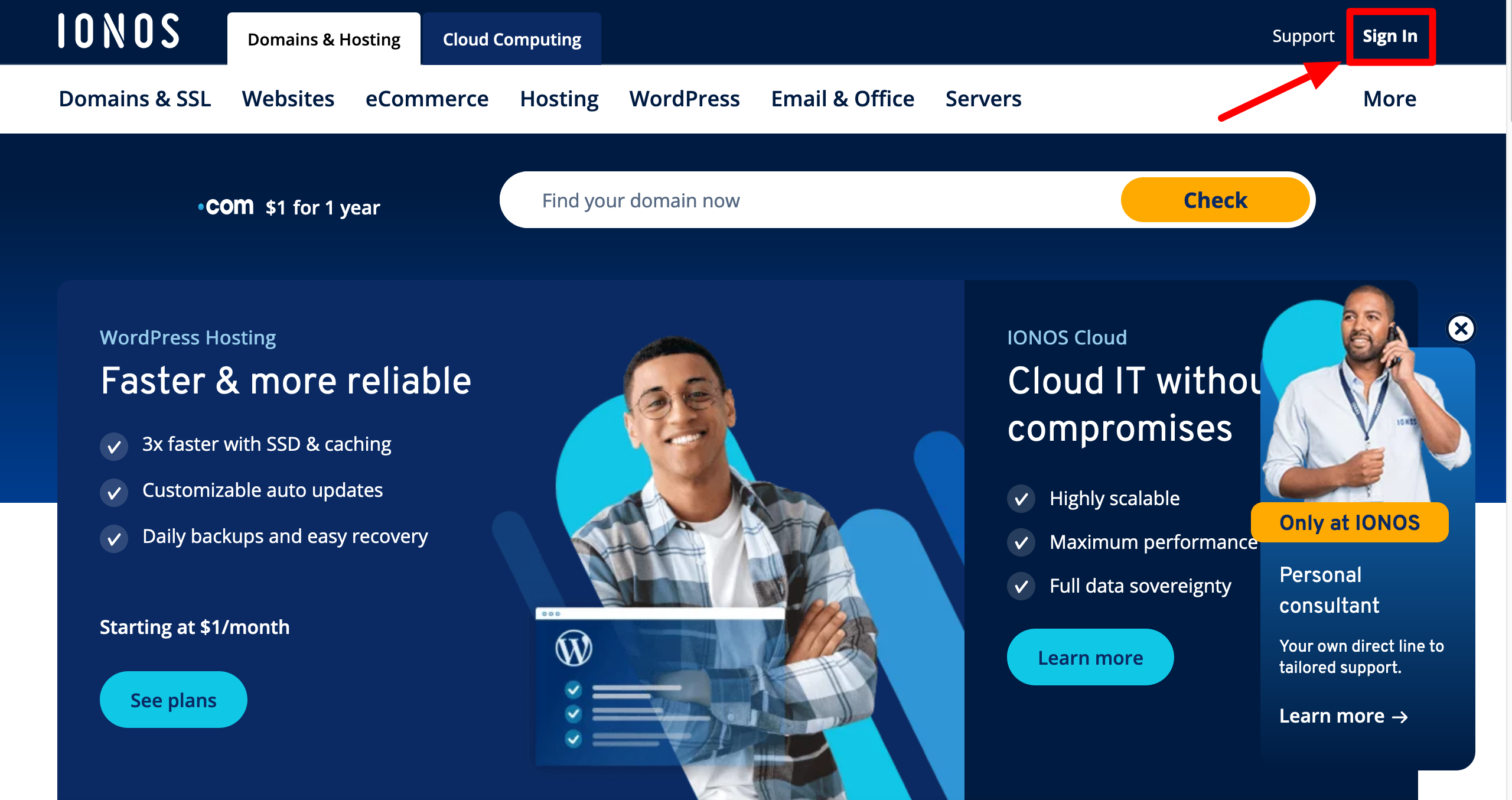Open the Learn more arrow link in the consultant popup

click(x=1344, y=716)
